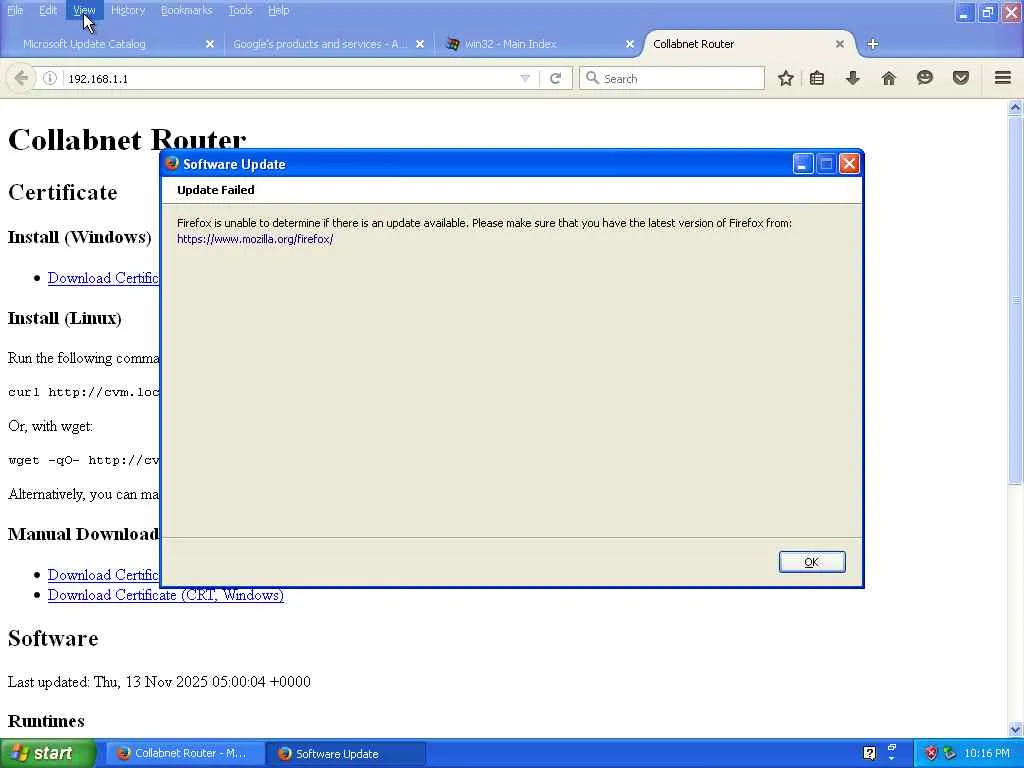Viewport: 1024px width, 768px height.
Task: Open the Help menu
Action: click(x=278, y=10)
